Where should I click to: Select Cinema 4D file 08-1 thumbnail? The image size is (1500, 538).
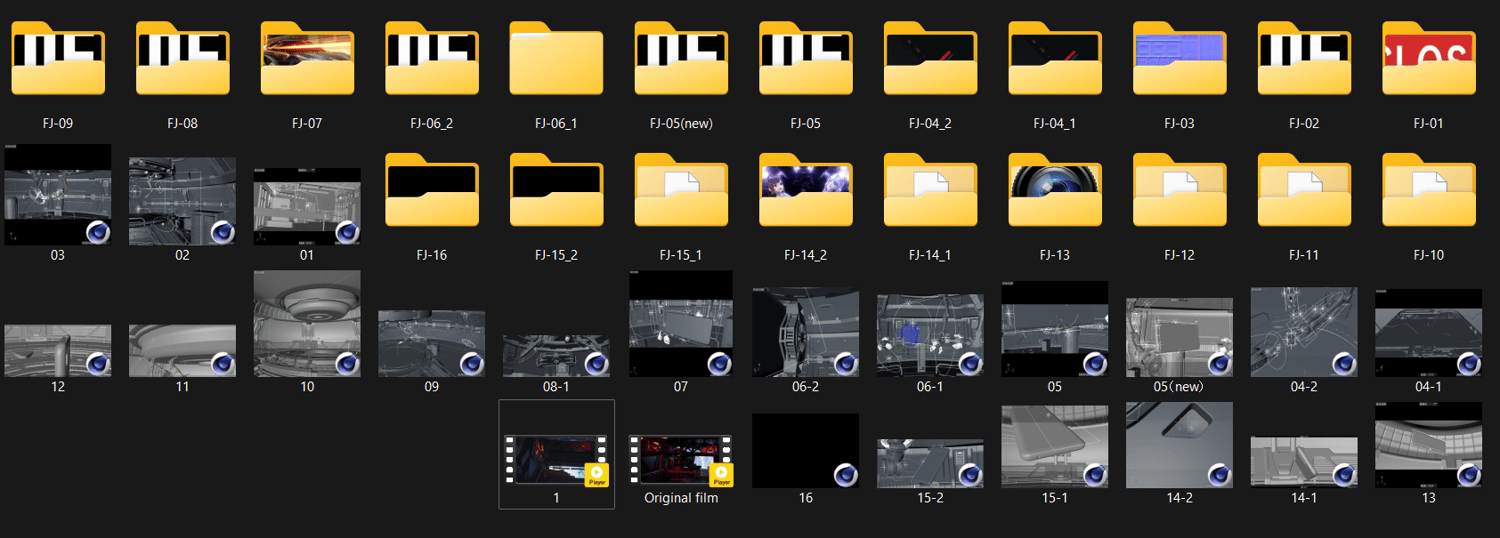pyautogui.click(x=556, y=356)
